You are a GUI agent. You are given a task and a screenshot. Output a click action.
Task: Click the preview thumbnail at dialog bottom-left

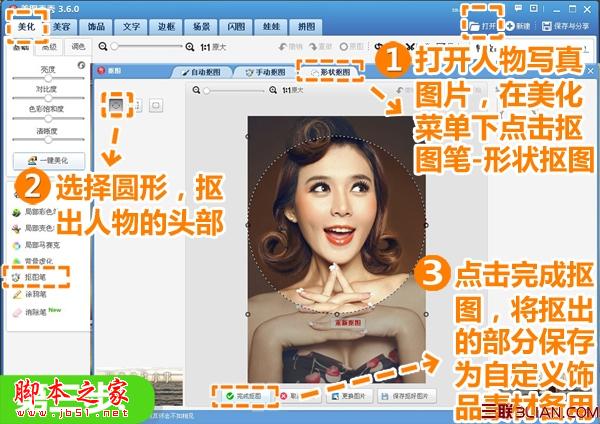[139, 386]
